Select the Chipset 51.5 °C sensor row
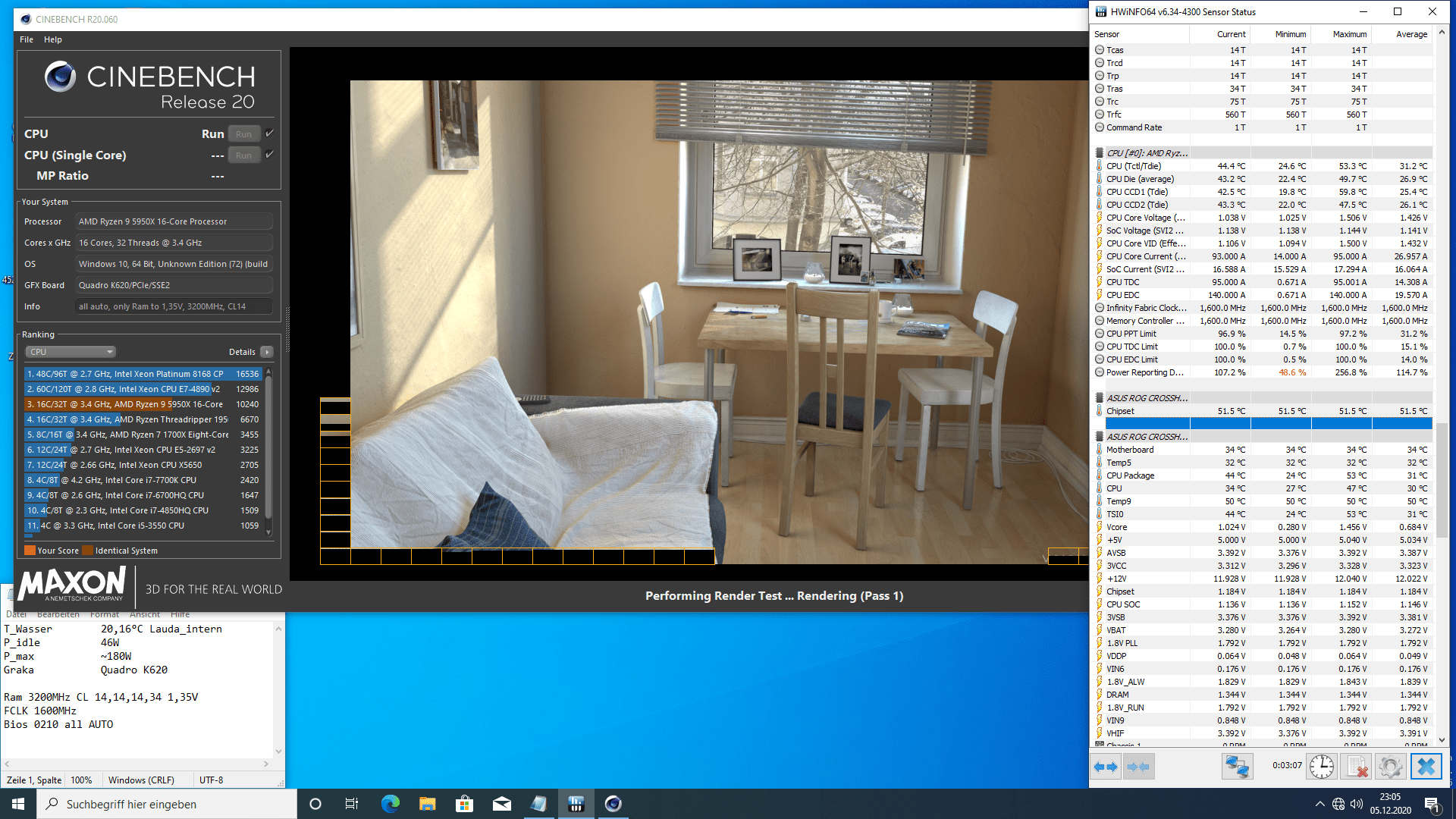The image size is (1456, 819). click(1262, 411)
